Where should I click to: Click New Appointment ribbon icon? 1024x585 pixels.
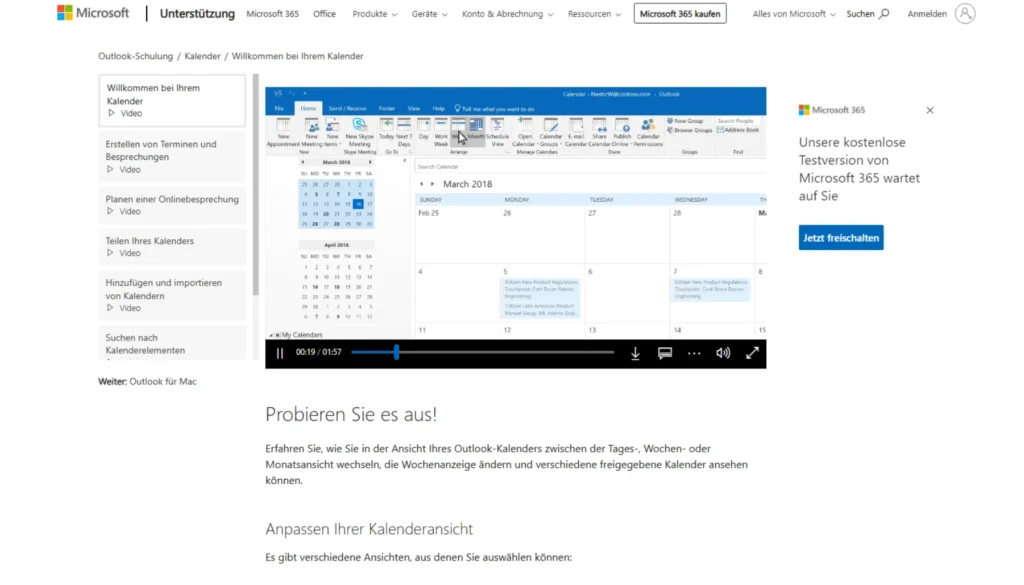[283, 133]
